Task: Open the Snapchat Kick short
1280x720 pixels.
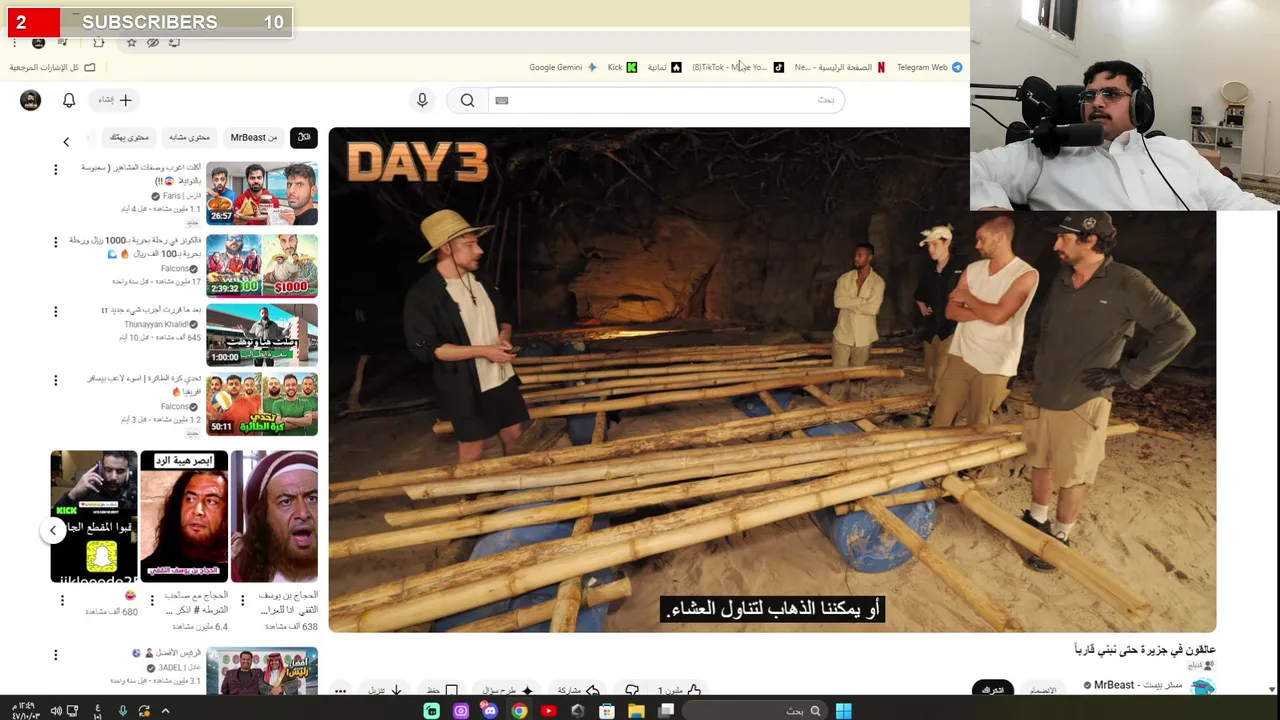Action: pyautogui.click(x=94, y=516)
